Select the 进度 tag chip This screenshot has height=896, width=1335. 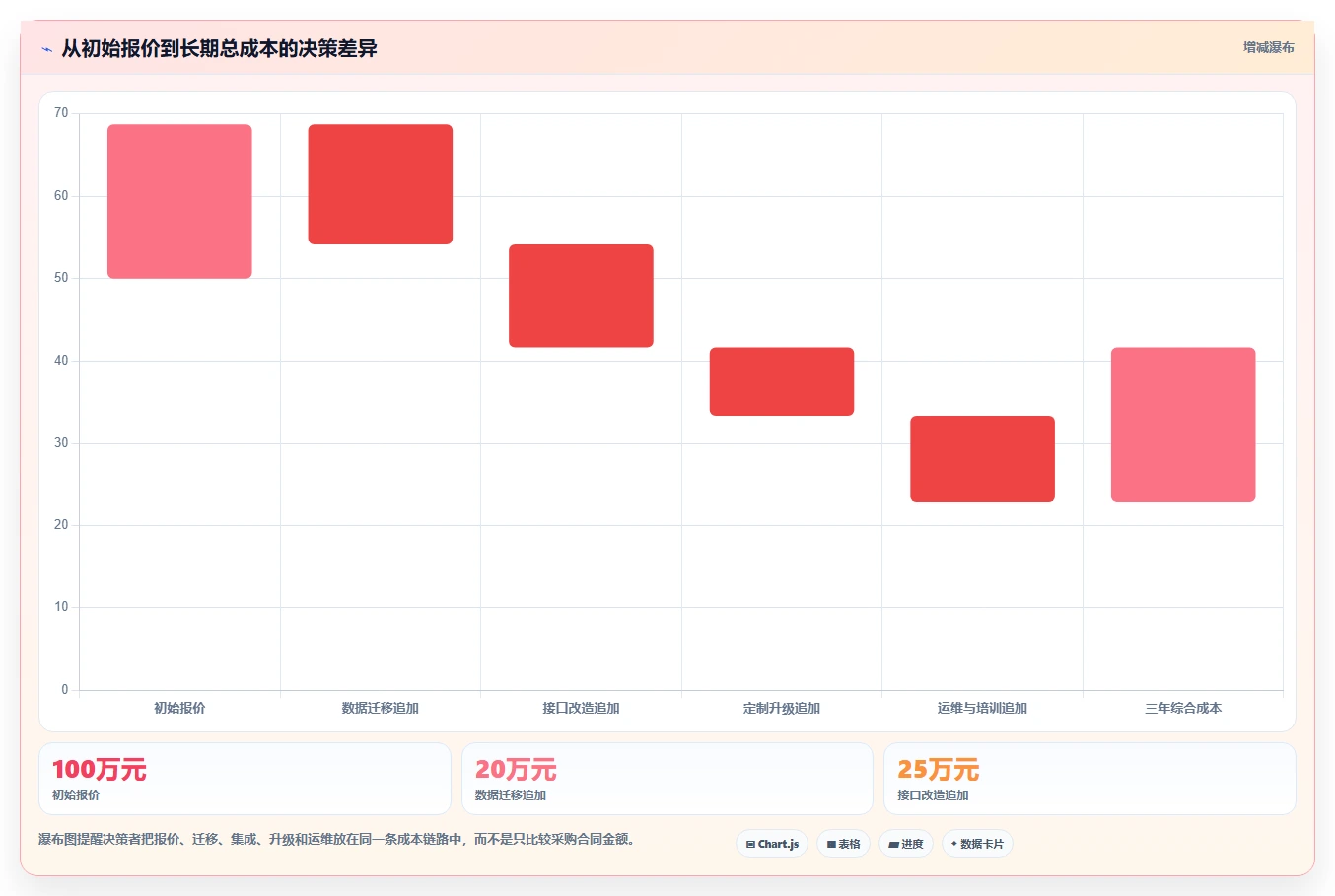coord(906,844)
